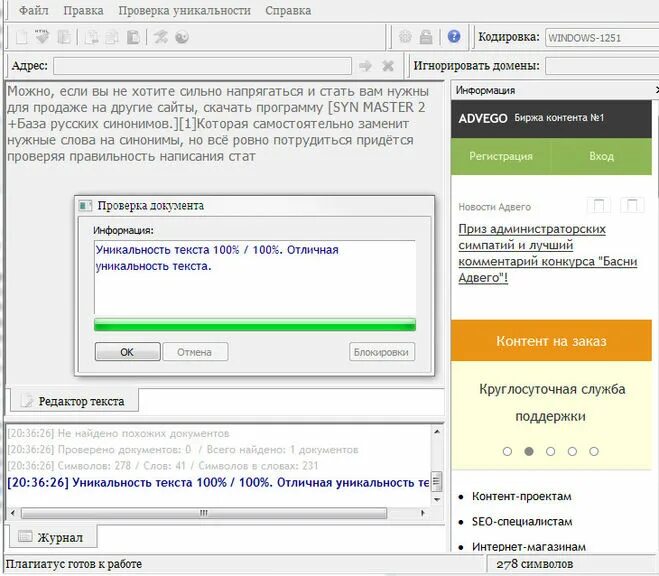Open the Приз администраторских симпатий news link

click(x=548, y=253)
